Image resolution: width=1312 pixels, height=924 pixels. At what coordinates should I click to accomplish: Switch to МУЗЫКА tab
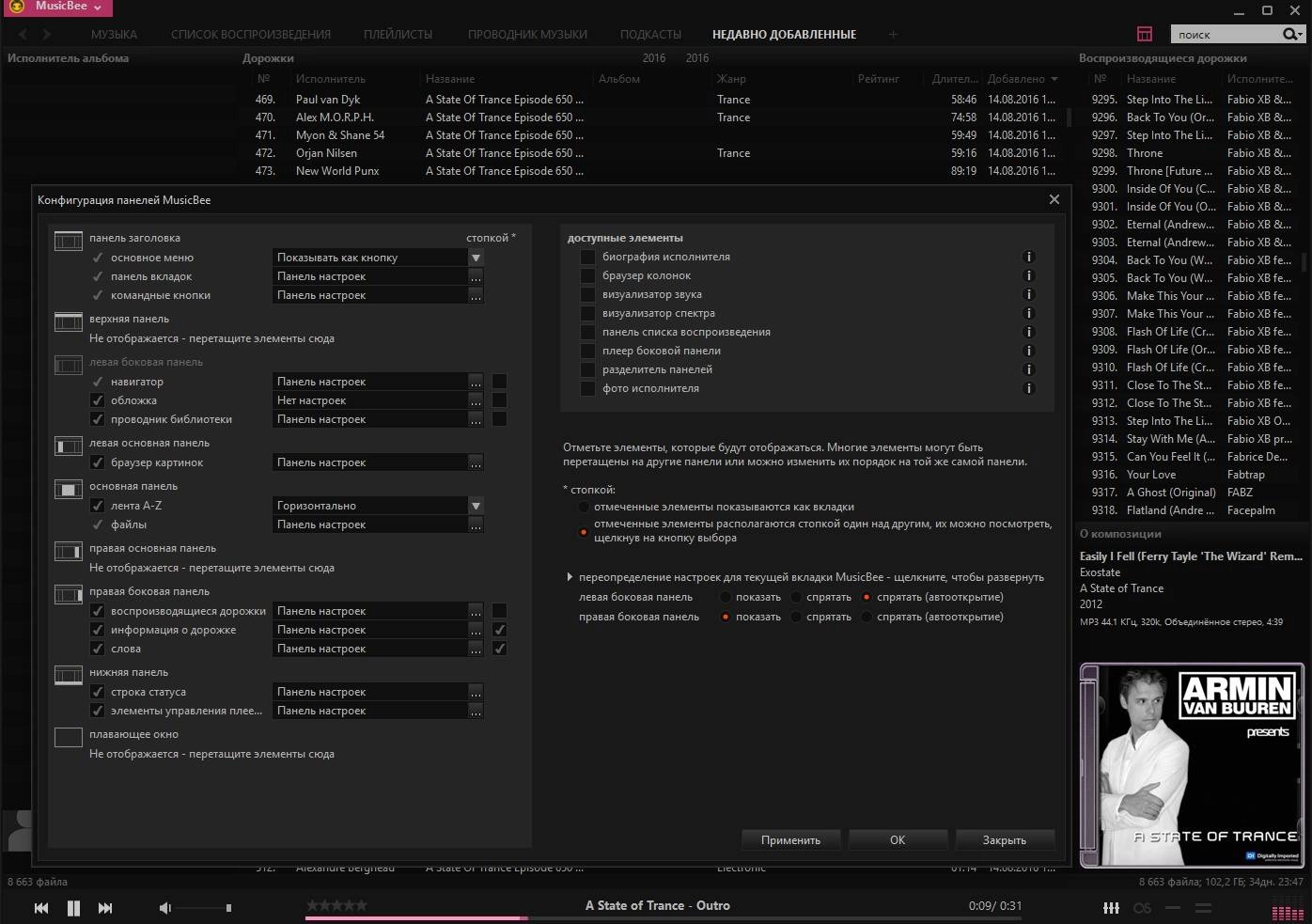coord(114,34)
